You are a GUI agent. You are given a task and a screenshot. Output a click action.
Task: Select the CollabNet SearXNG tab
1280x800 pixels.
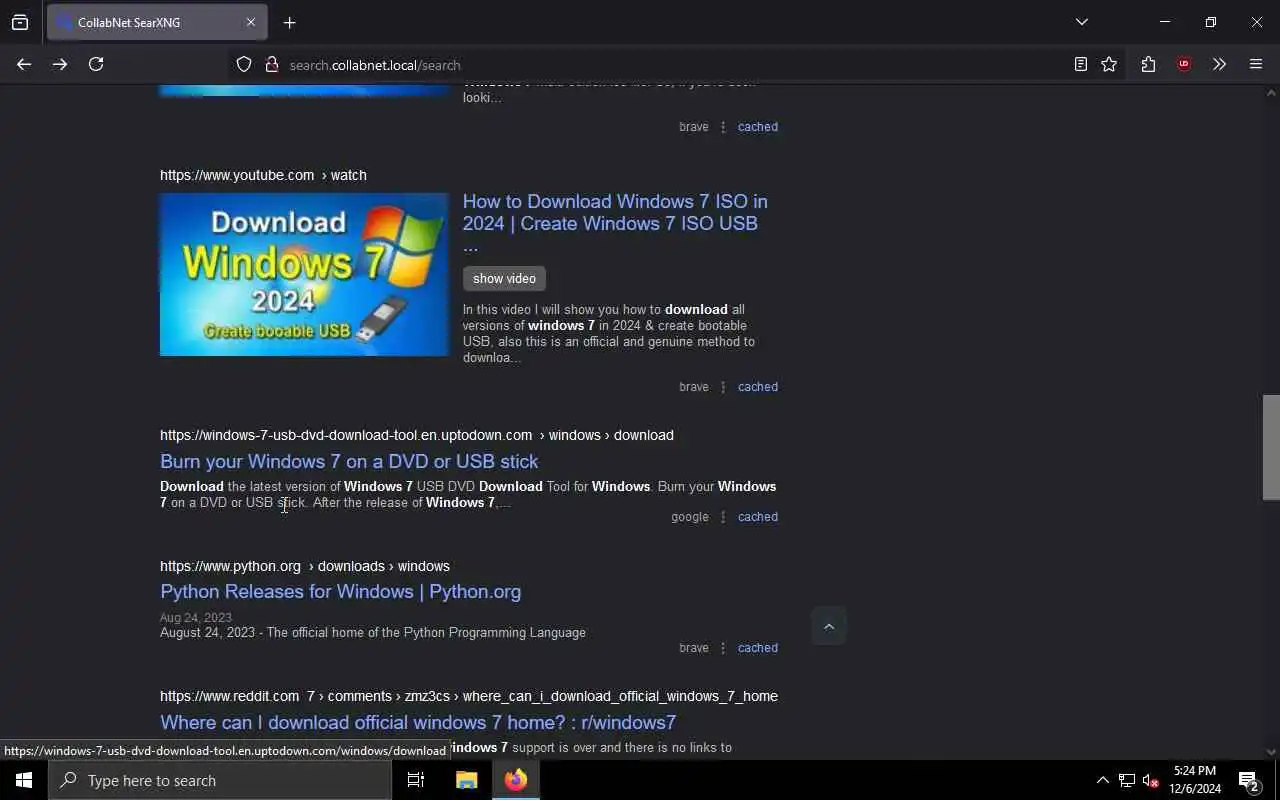[x=157, y=22]
